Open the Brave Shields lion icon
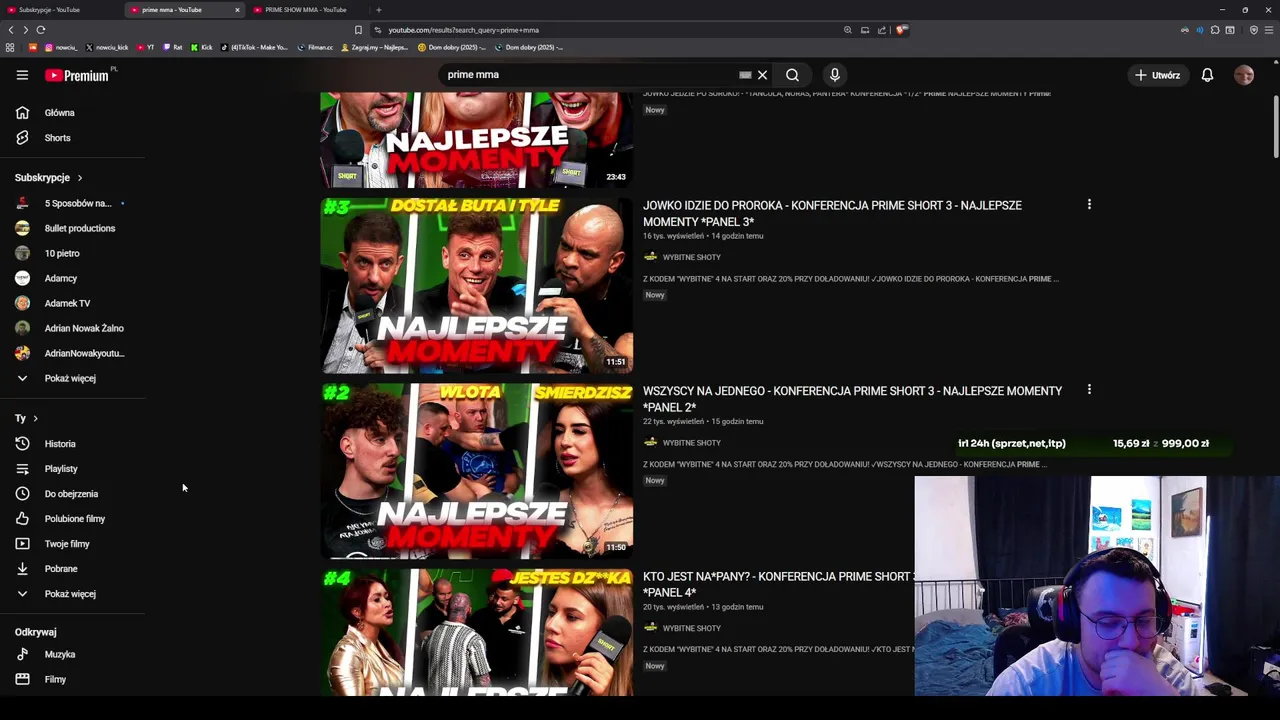This screenshot has height=720, width=1280. [901, 30]
